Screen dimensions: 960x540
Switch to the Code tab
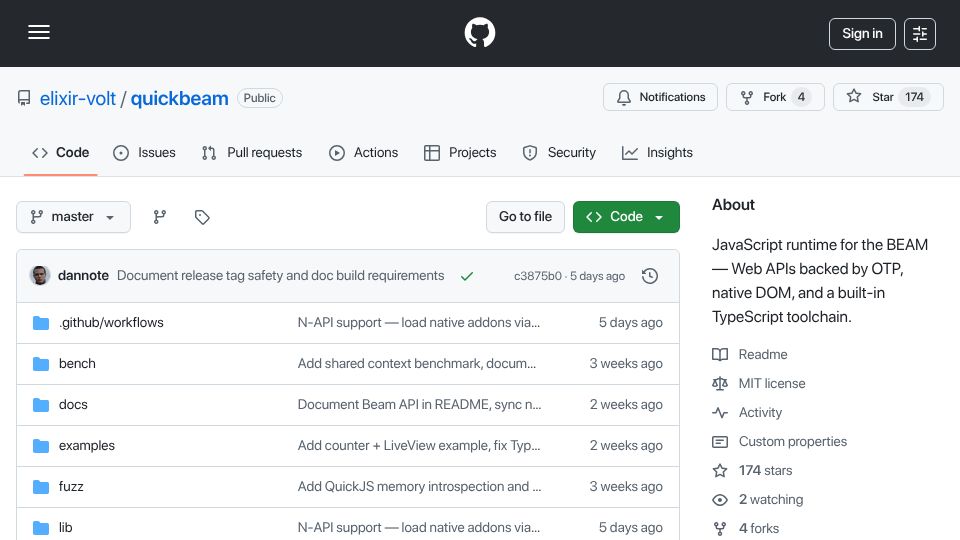[x=61, y=152]
